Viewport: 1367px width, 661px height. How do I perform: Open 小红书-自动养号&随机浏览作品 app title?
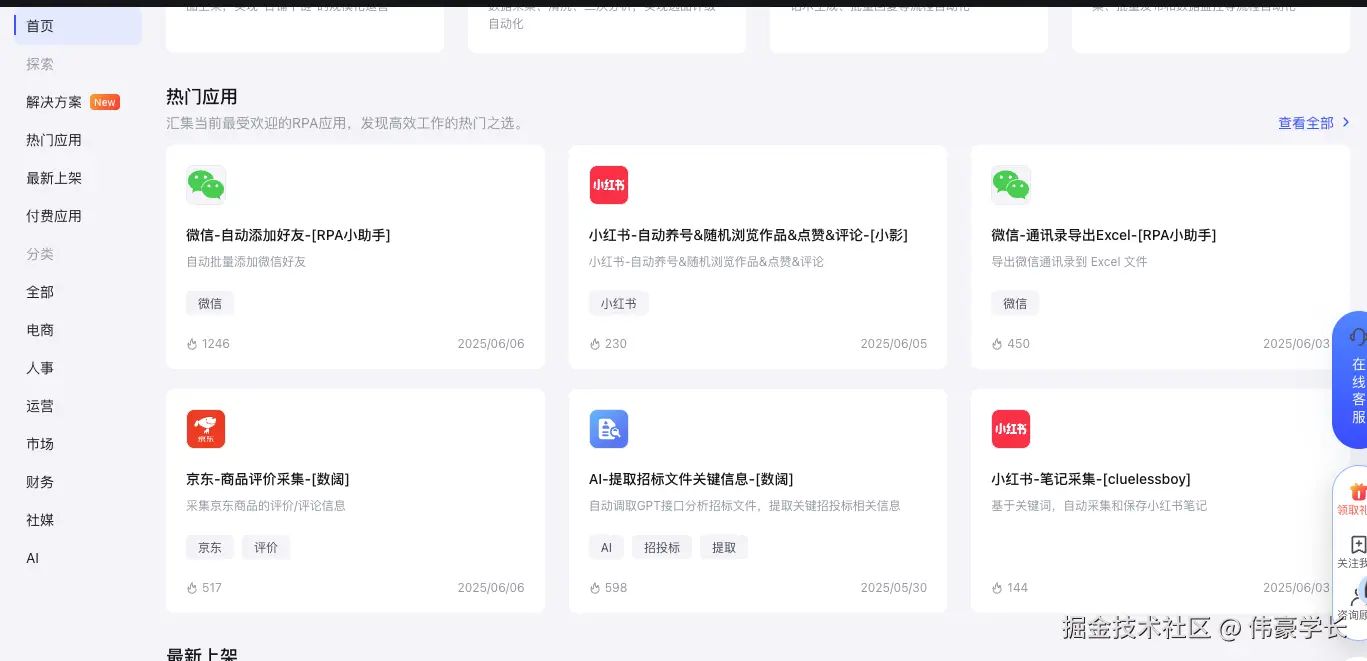coord(748,235)
